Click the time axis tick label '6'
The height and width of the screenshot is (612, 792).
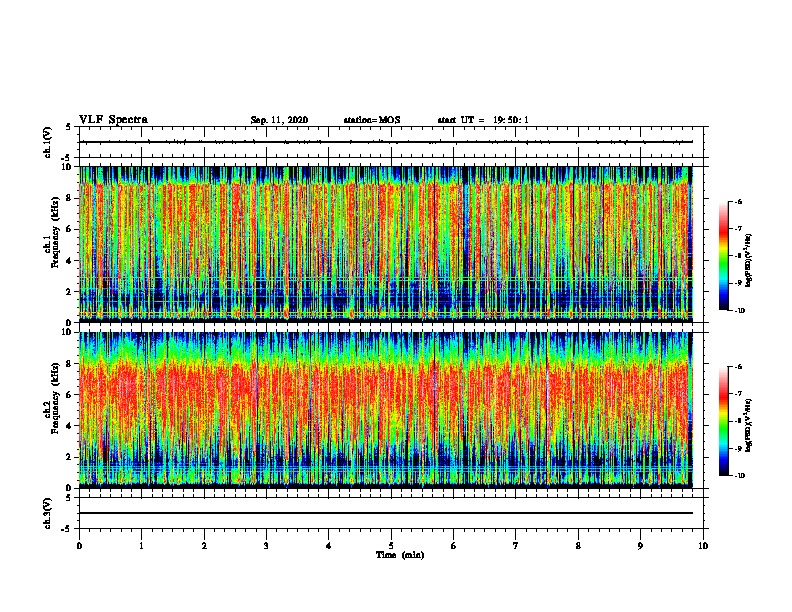click(x=454, y=546)
